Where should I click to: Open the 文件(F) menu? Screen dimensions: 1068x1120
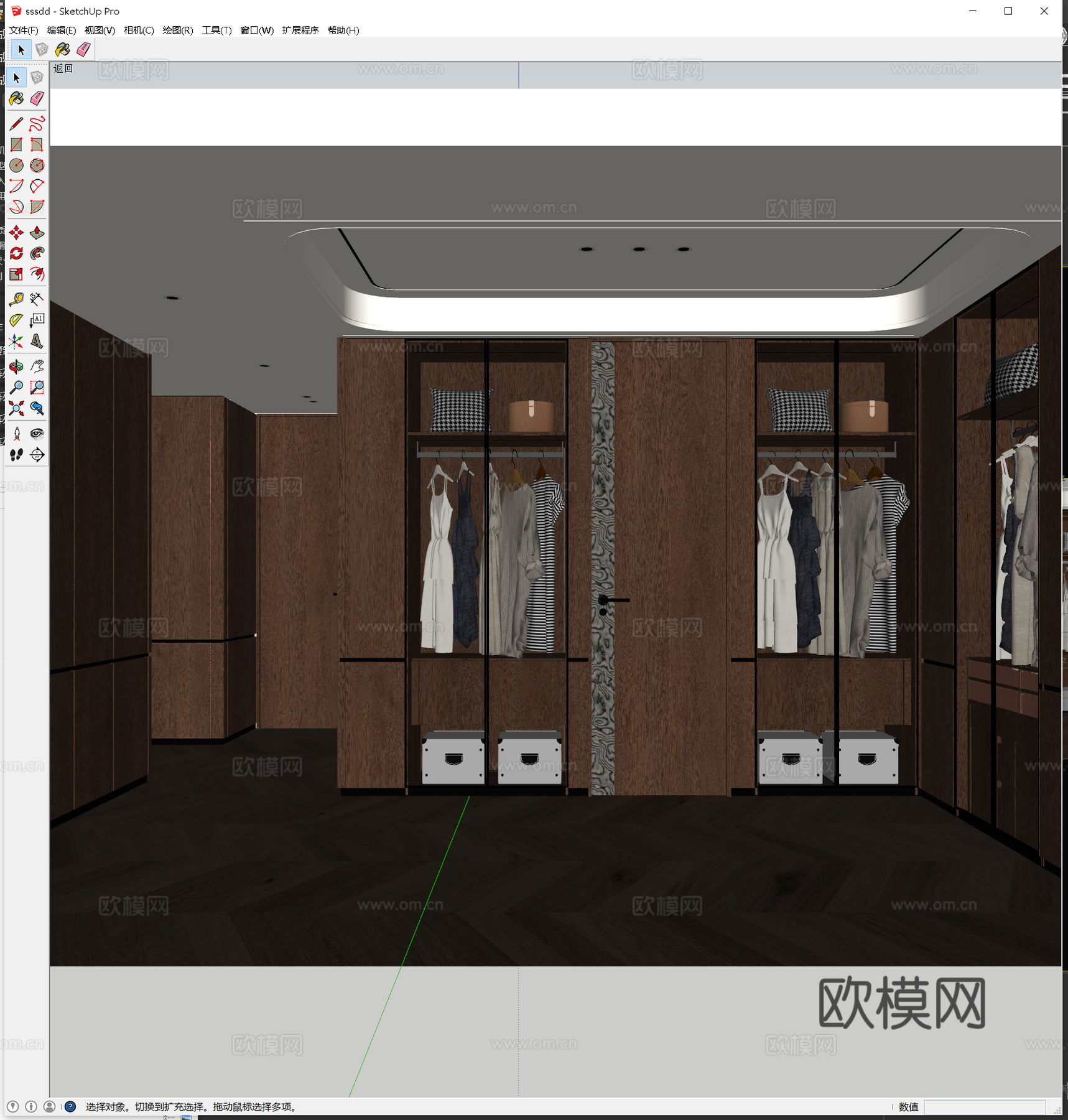tap(24, 30)
